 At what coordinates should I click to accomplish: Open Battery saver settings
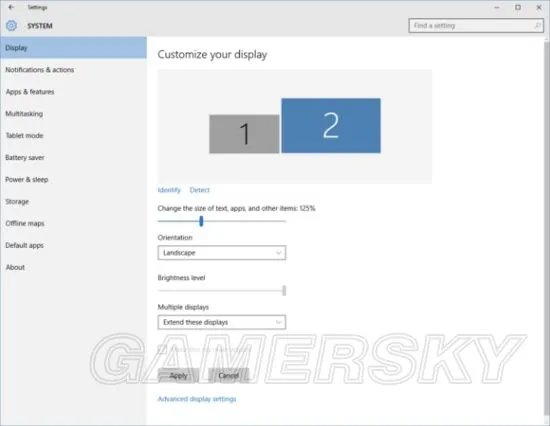coord(25,158)
